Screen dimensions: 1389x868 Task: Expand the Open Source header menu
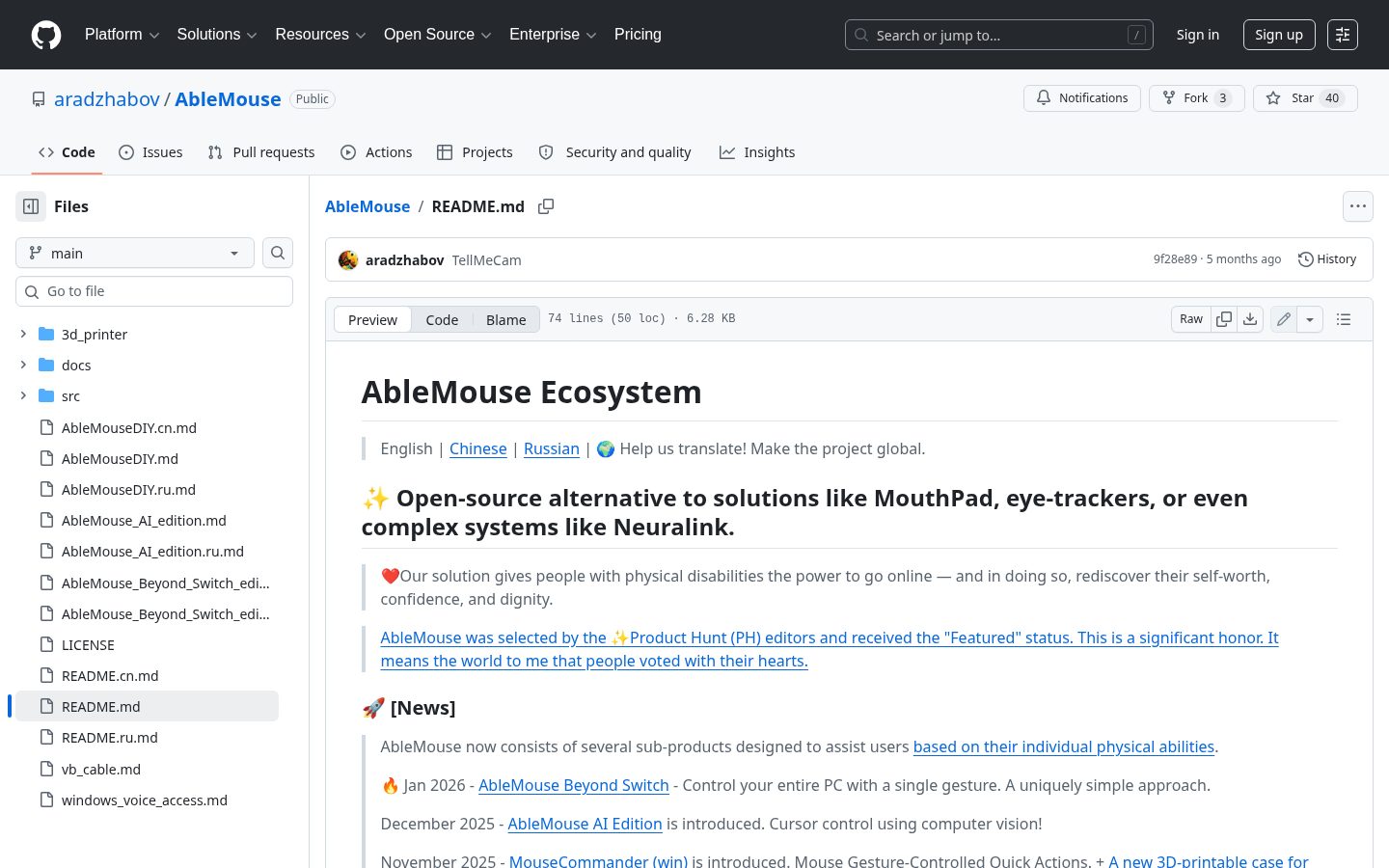438,35
